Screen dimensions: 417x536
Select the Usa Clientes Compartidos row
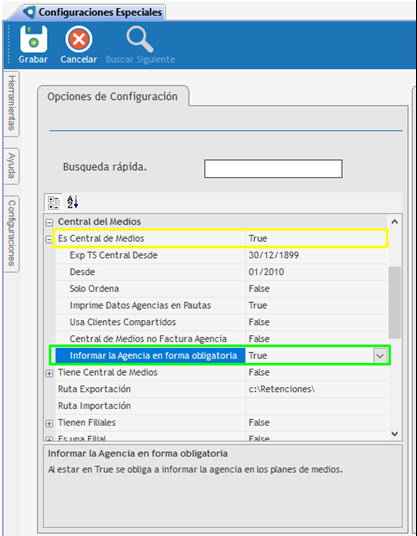point(220,322)
